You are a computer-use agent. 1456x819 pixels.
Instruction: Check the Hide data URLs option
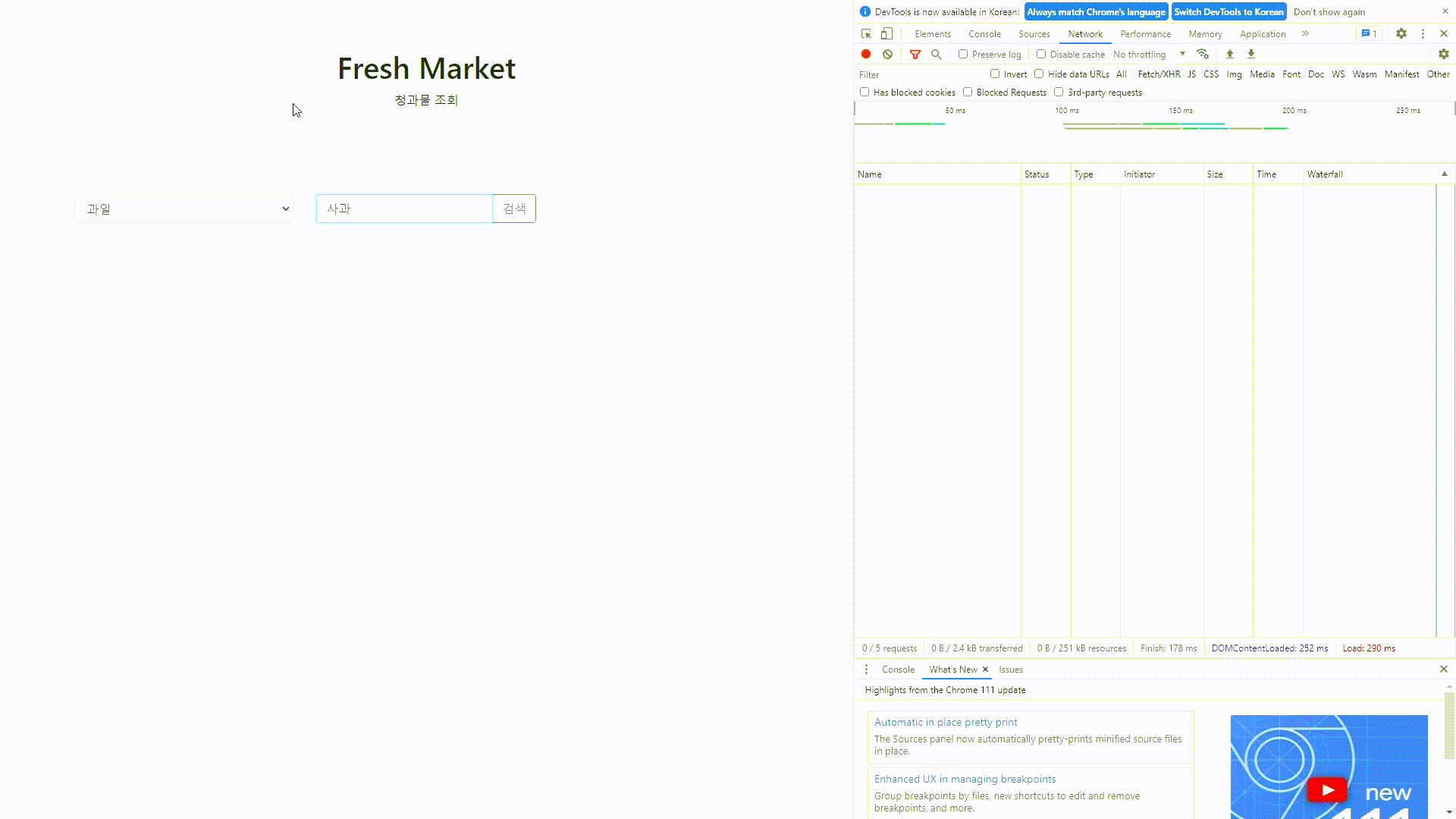tap(1038, 74)
